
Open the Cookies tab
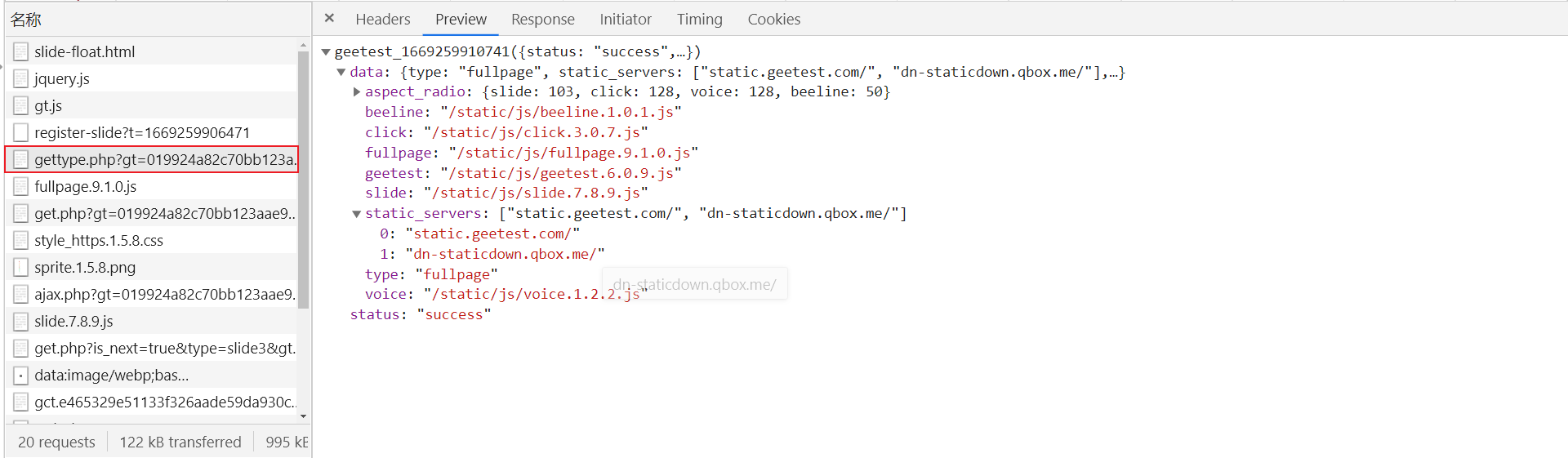pyautogui.click(x=773, y=19)
